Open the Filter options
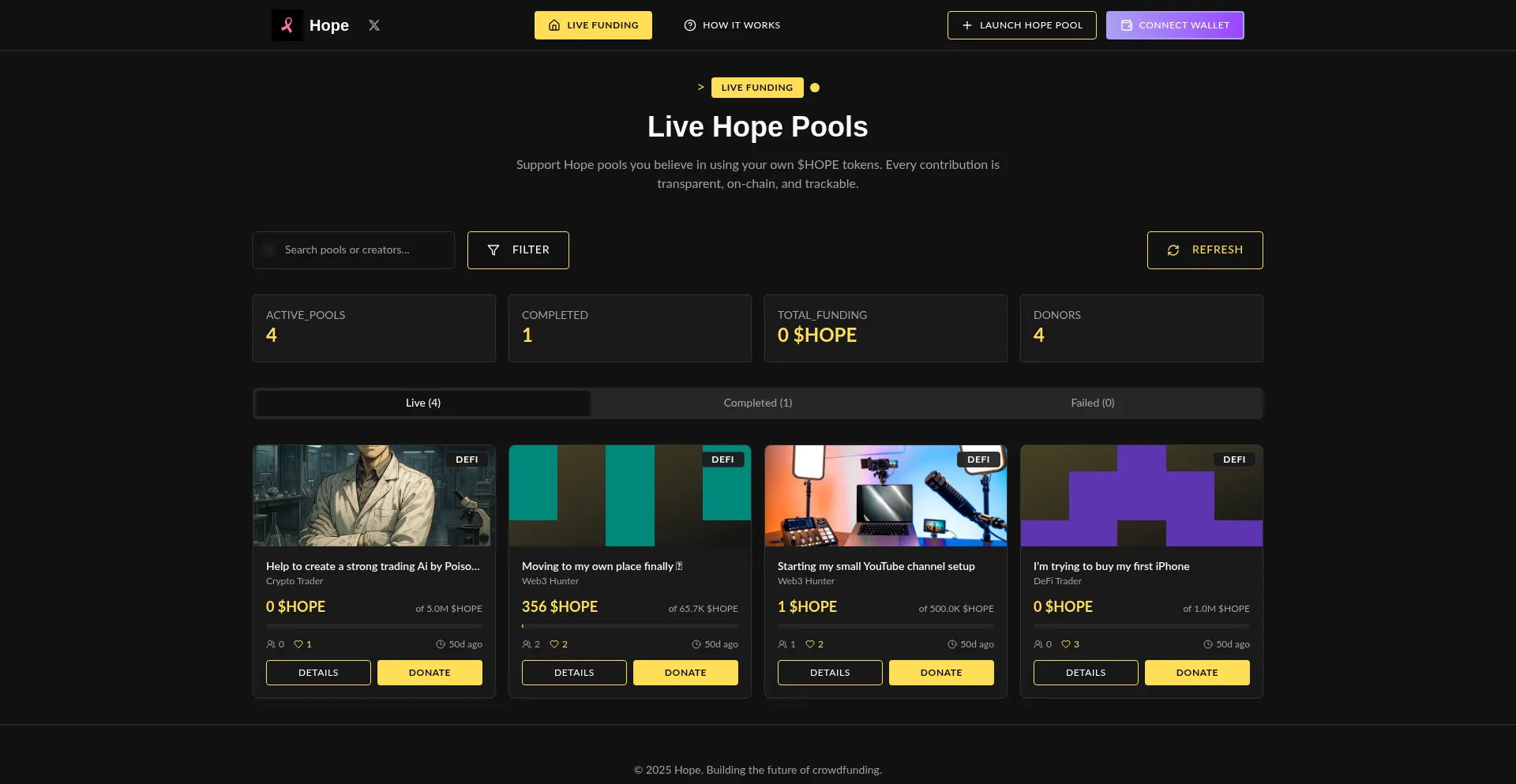 click(518, 250)
